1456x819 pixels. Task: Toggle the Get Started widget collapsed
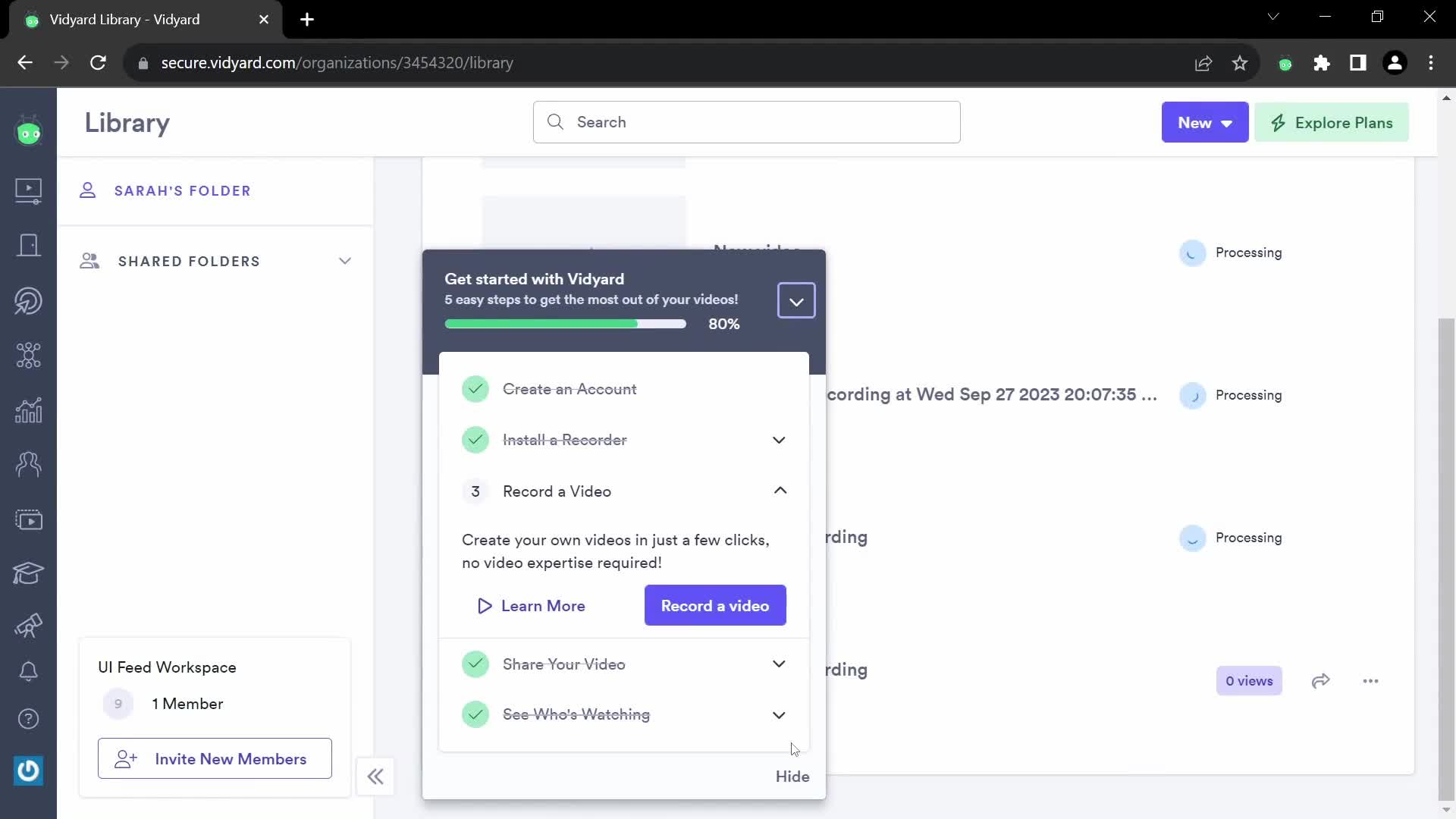tap(797, 300)
